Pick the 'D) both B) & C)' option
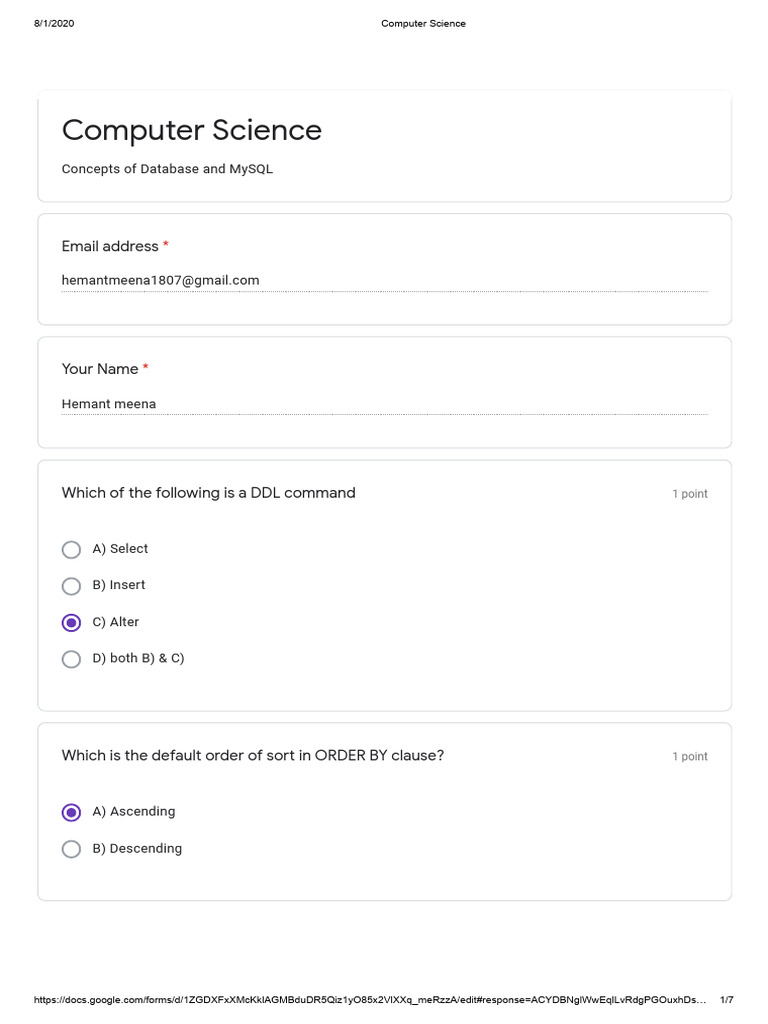The width and height of the screenshot is (768, 1024). pos(71,659)
